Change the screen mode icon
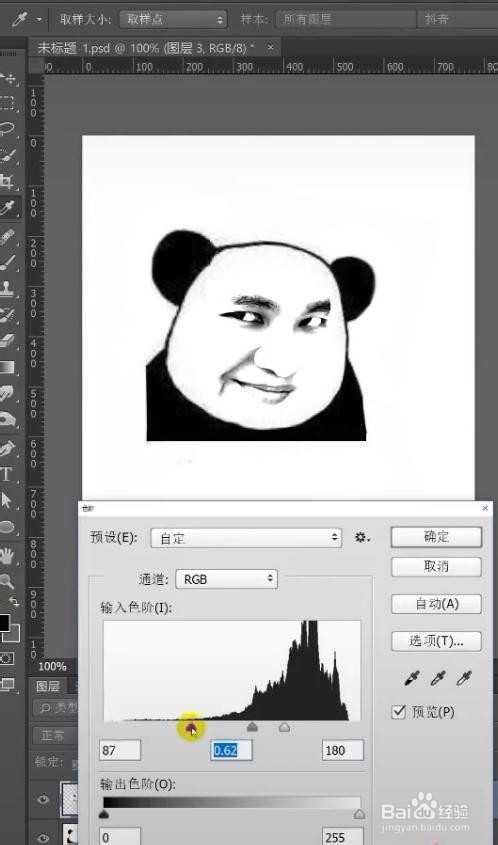This screenshot has height=845, width=498. 8,684
